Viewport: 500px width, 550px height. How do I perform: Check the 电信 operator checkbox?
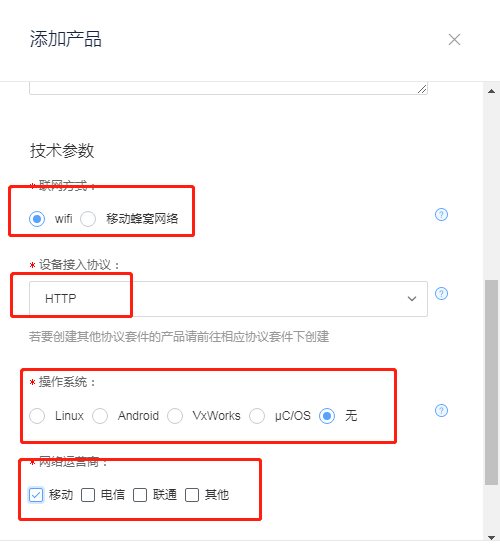(x=88, y=495)
